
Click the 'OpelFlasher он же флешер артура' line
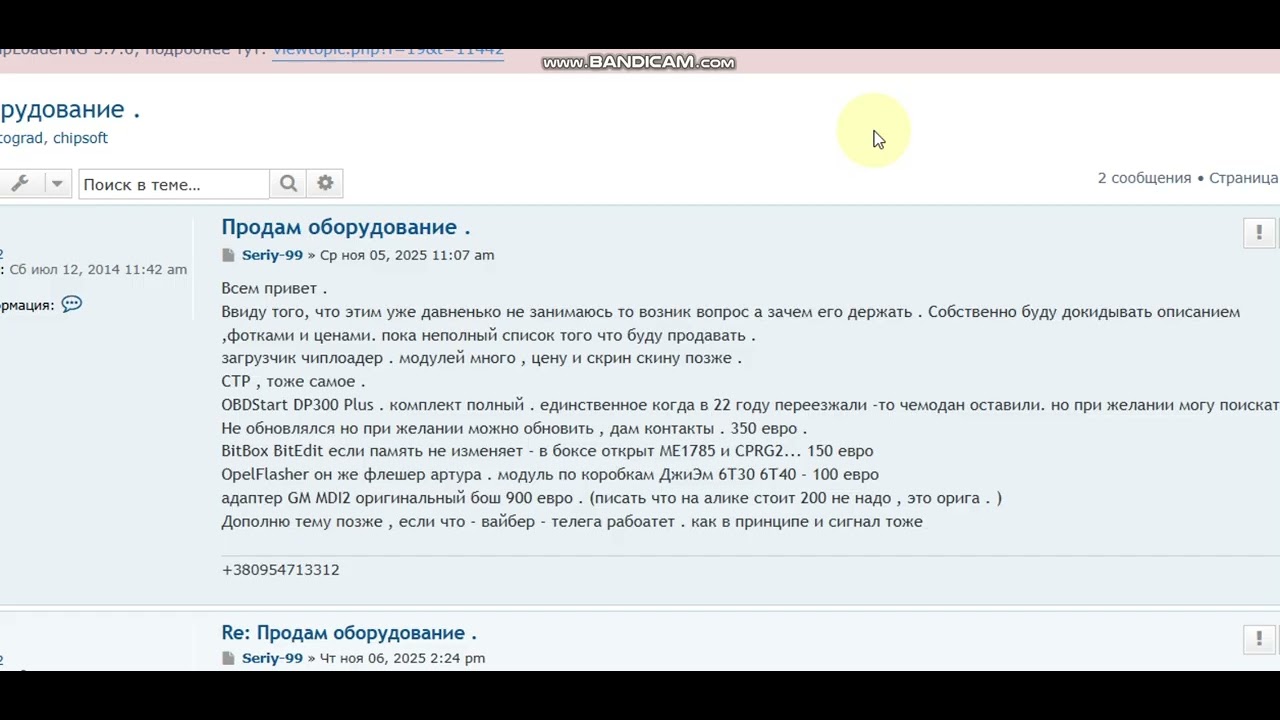coord(550,474)
